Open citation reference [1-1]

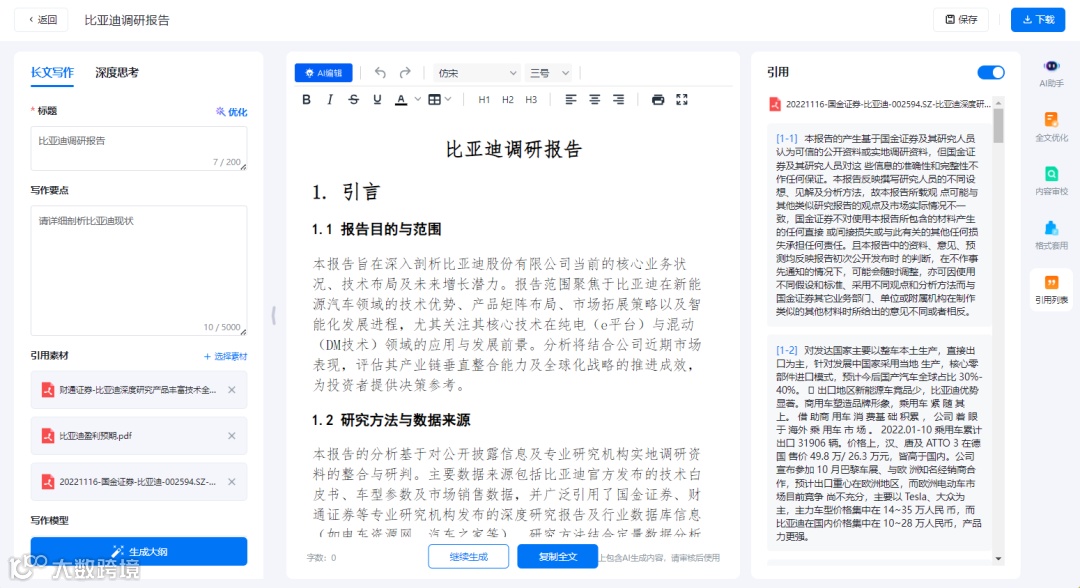(x=787, y=138)
